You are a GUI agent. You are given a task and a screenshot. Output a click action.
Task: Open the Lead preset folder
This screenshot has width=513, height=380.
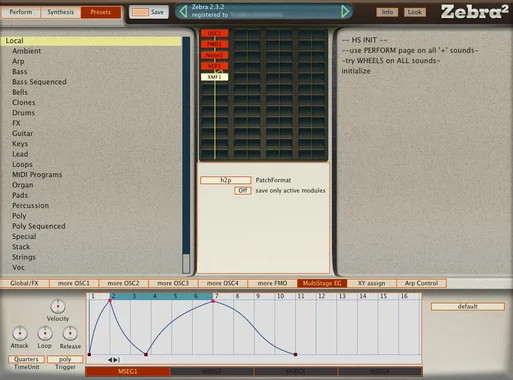[20, 154]
